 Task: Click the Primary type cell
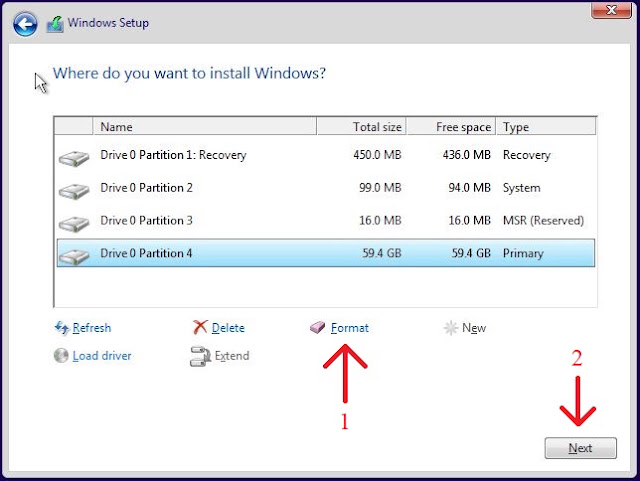pos(523,254)
